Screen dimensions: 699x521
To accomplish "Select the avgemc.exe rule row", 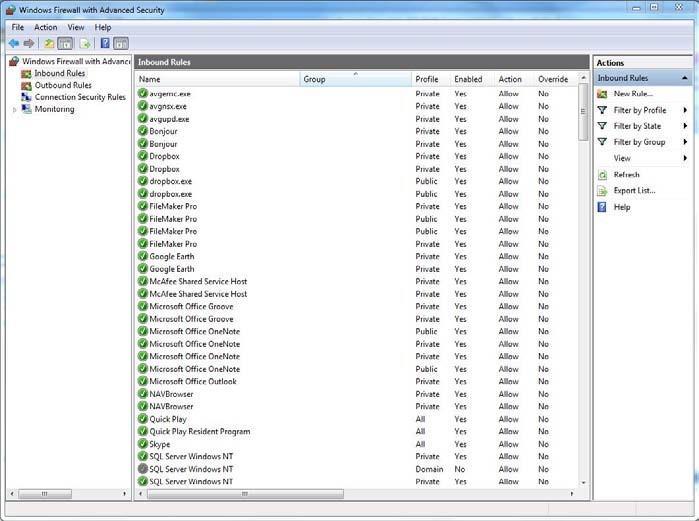I will coord(356,94).
